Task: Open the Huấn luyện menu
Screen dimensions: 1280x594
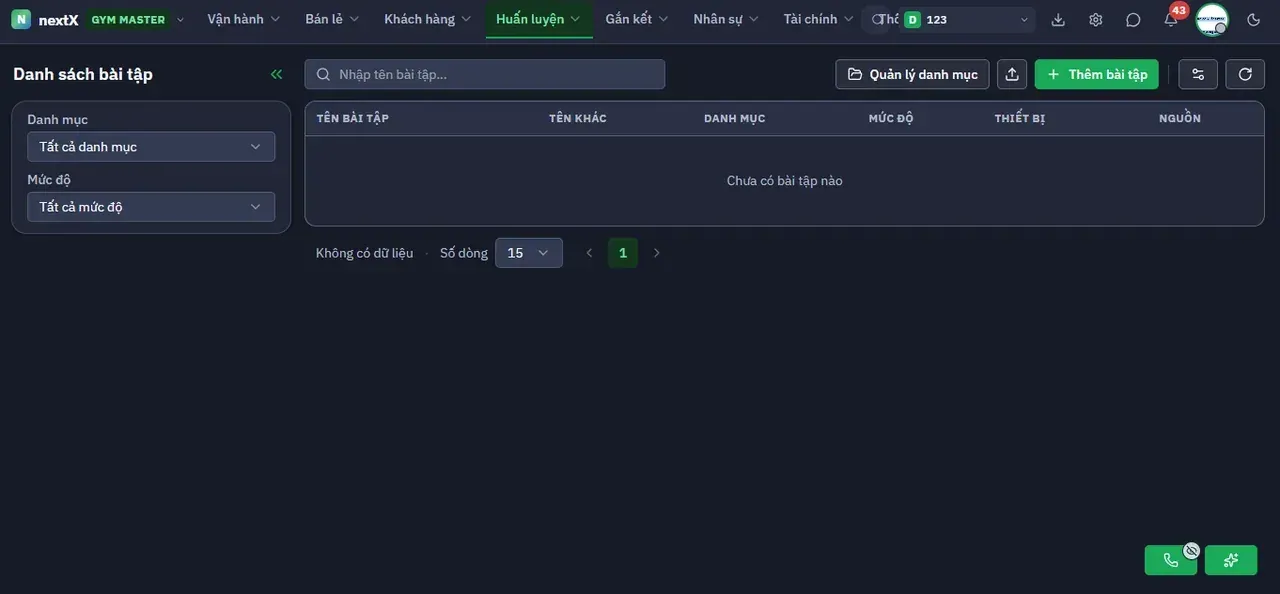Action: tap(539, 19)
